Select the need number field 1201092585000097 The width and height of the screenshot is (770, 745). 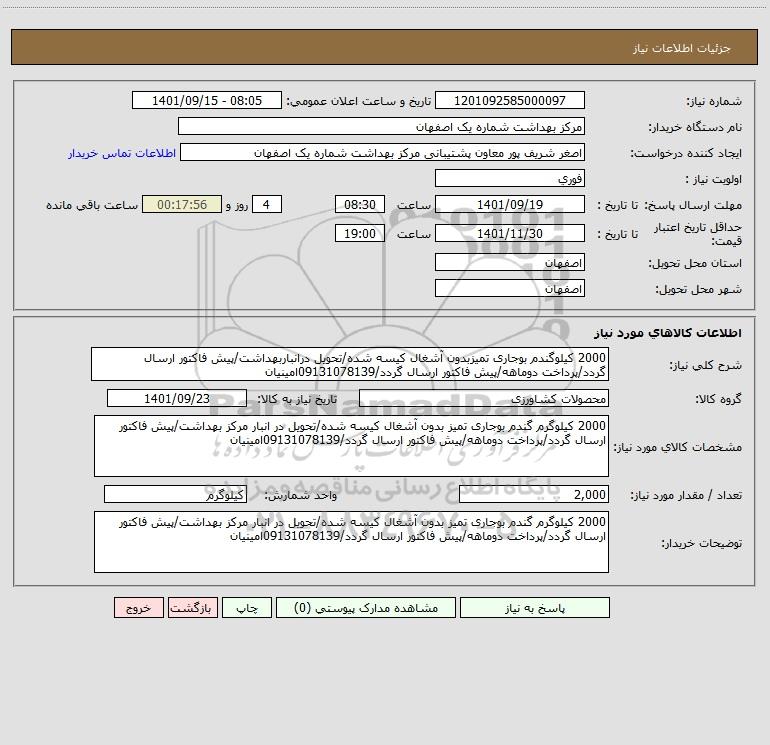click(x=510, y=100)
